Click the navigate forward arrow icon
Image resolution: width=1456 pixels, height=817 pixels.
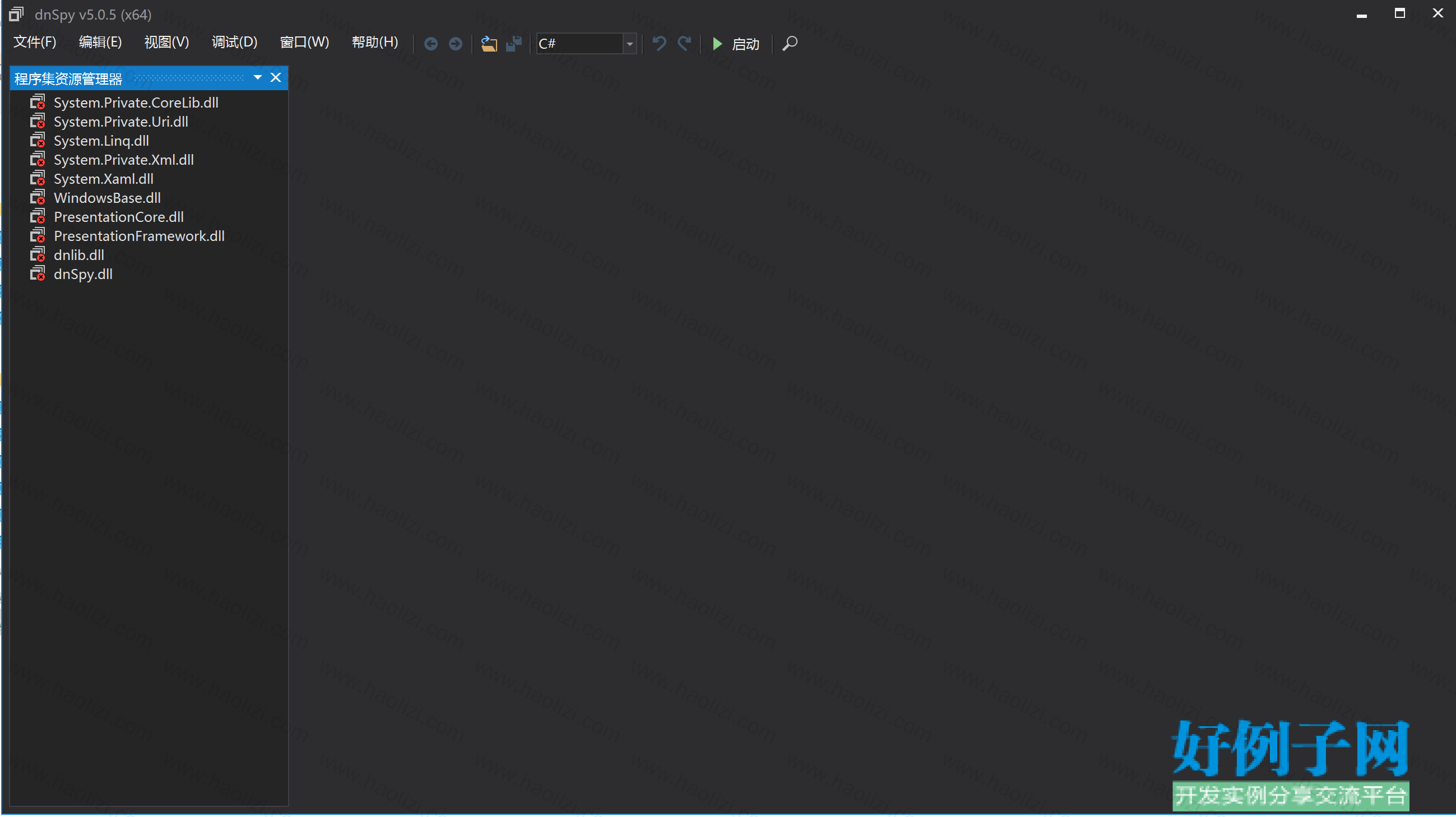point(456,44)
